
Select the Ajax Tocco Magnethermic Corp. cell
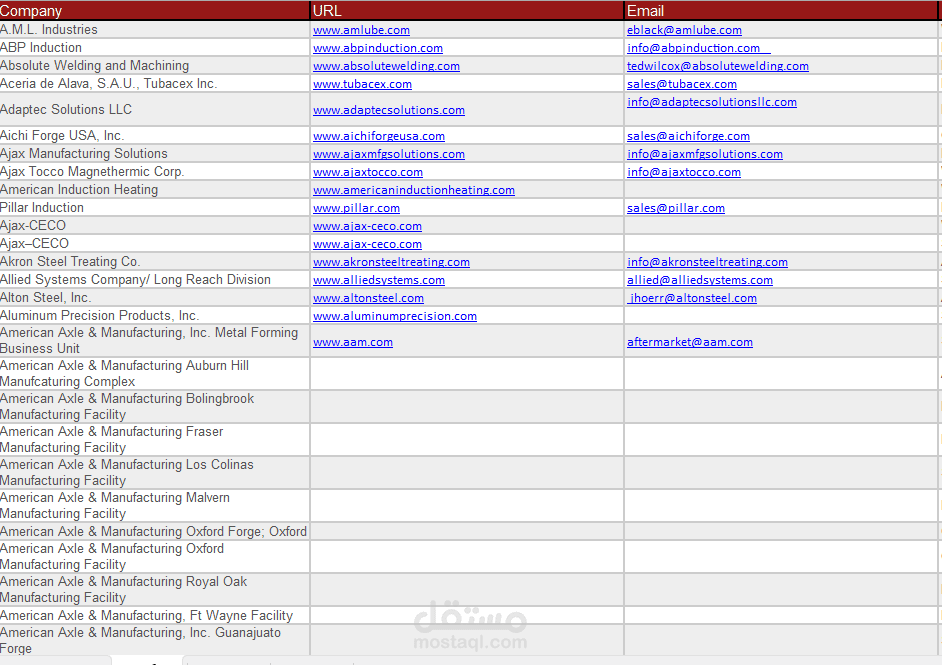(x=154, y=172)
